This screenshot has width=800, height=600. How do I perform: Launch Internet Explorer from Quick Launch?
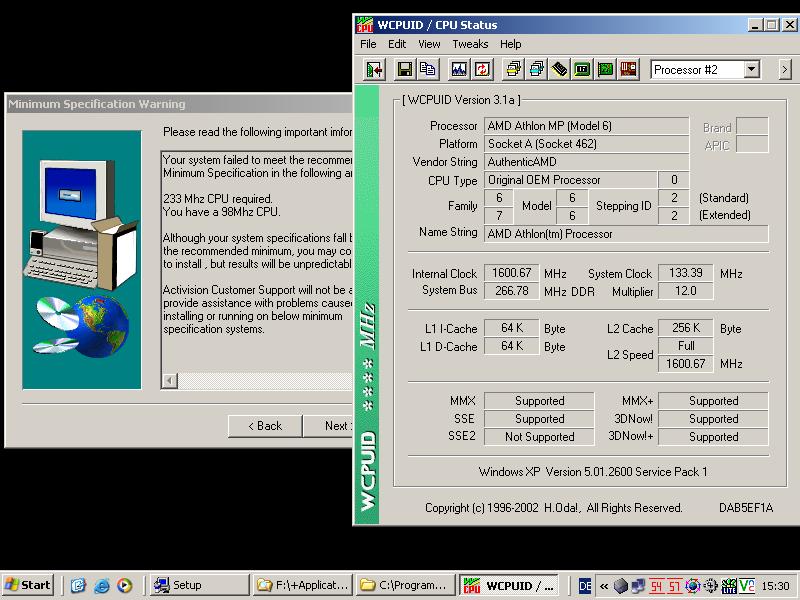point(101,586)
